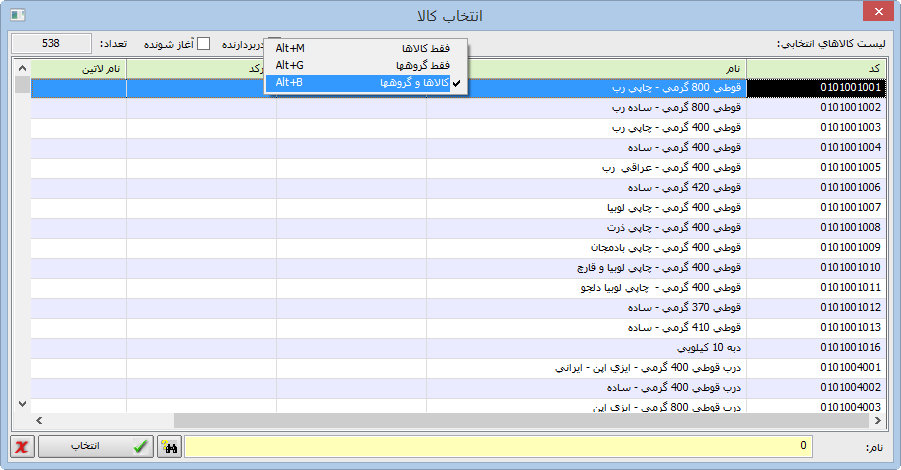901x470 pixels.
Task: Select code cell 0101001003
Action: [816, 128]
